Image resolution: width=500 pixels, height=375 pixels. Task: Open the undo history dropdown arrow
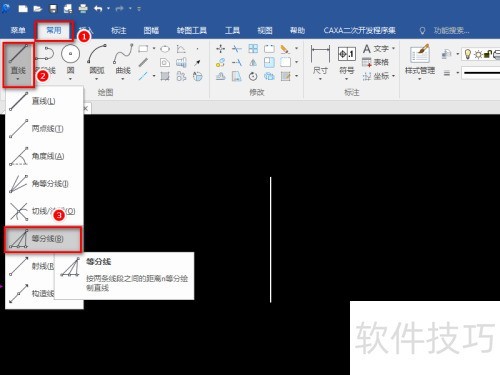click(x=108, y=8)
